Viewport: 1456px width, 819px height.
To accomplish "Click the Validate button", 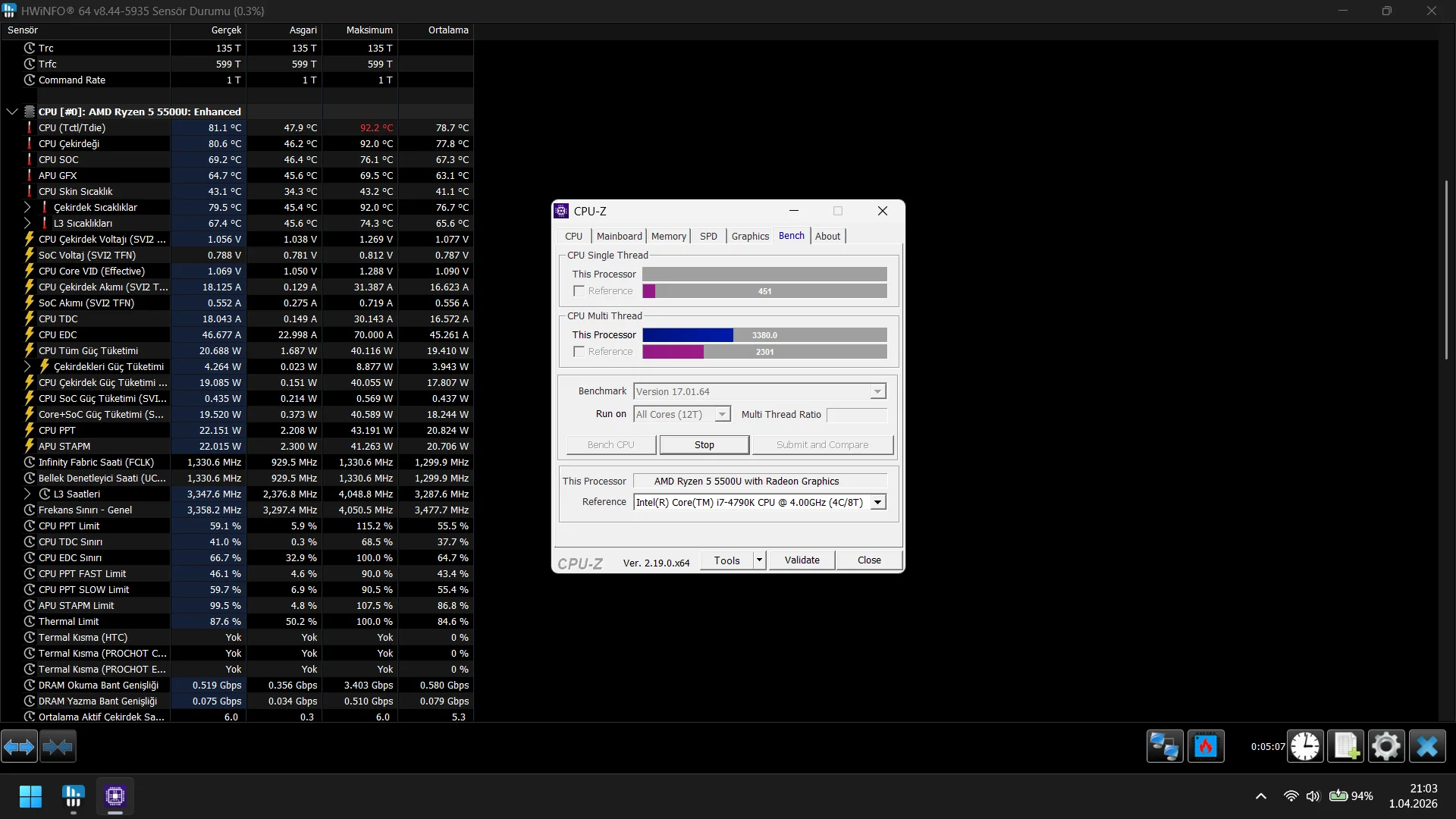I will [802, 560].
